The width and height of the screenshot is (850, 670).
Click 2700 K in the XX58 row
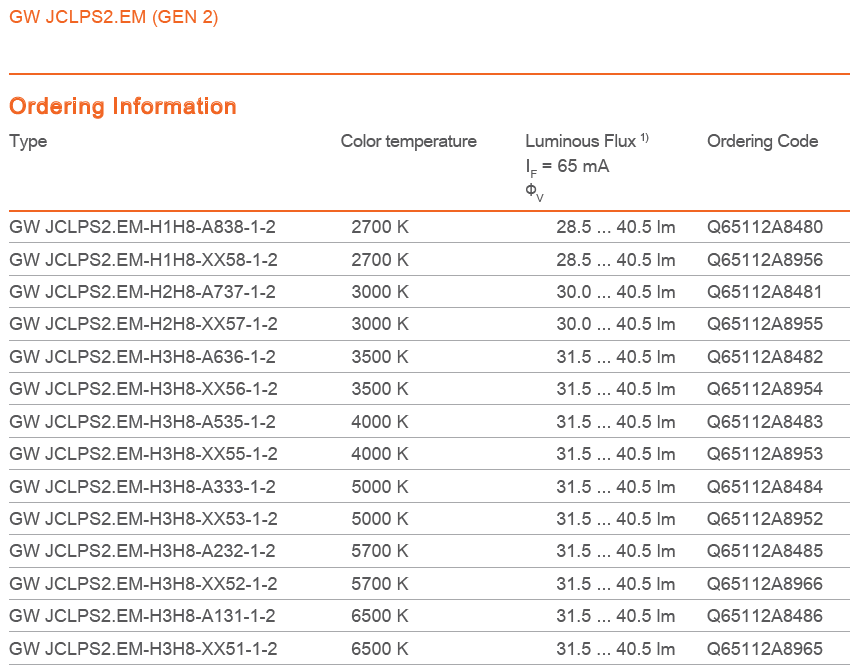pyautogui.click(x=380, y=260)
